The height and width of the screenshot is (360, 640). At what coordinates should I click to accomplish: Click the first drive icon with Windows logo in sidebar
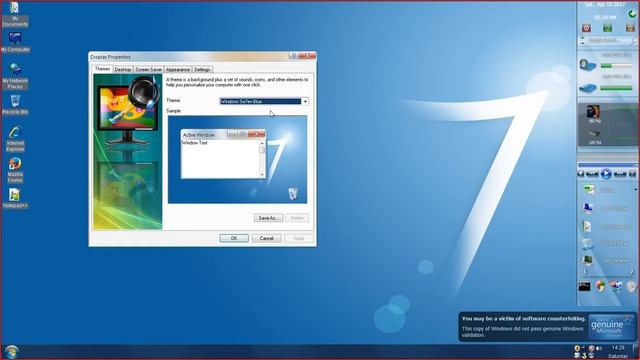coord(588,65)
